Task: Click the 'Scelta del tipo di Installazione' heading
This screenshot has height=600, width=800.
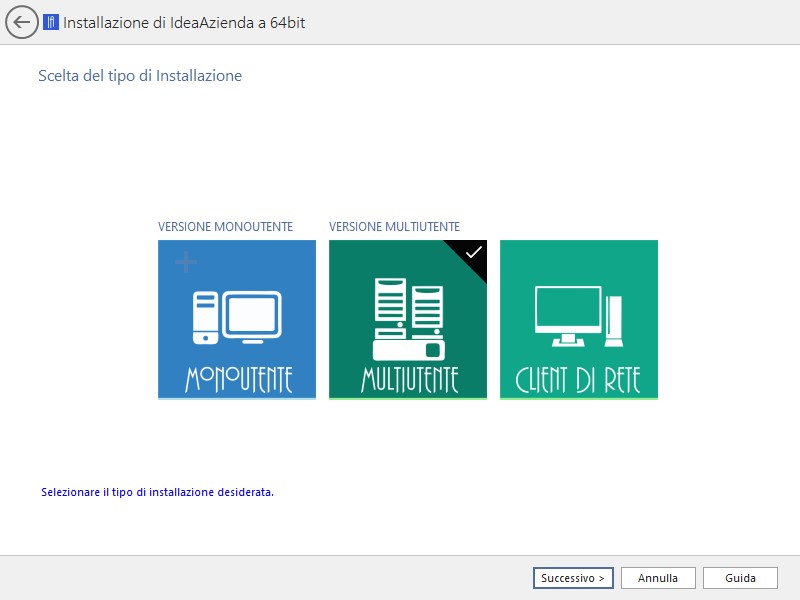Action: [140, 76]
